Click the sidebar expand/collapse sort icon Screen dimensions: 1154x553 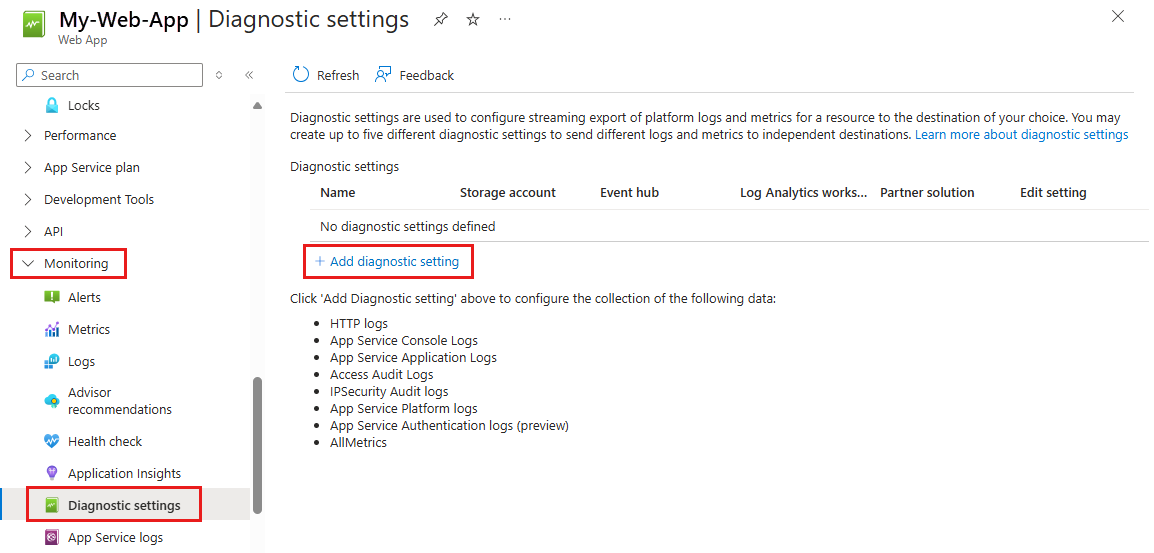click(x=219, y=75)
